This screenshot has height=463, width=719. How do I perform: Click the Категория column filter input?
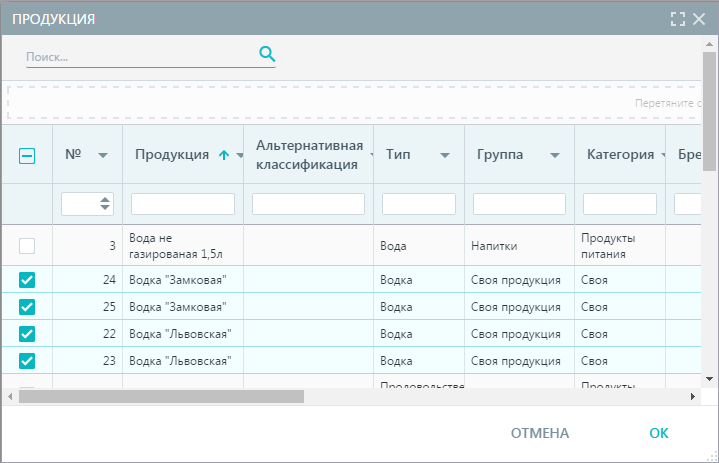click(620, 204)
